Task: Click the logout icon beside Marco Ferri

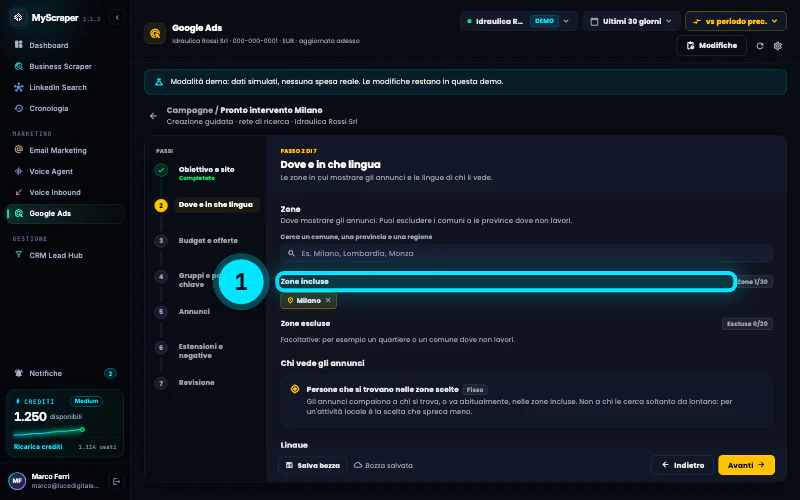Action: coord(116,481)
